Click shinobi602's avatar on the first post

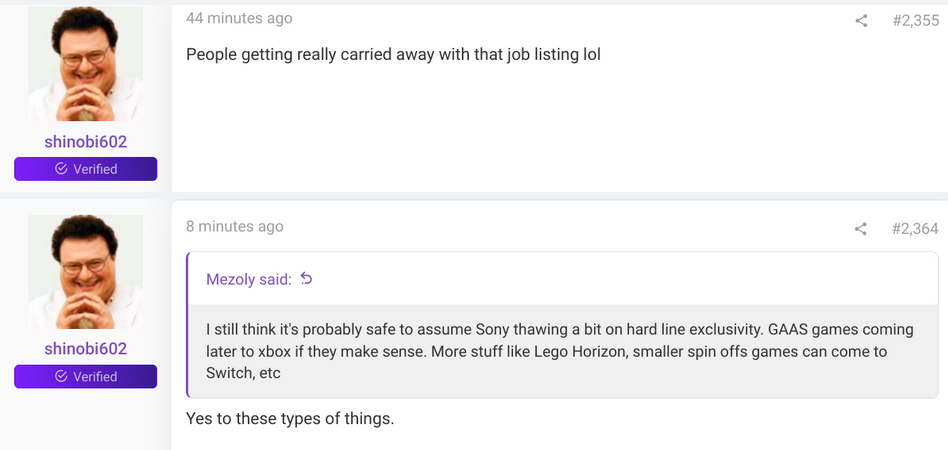(86, 64)
